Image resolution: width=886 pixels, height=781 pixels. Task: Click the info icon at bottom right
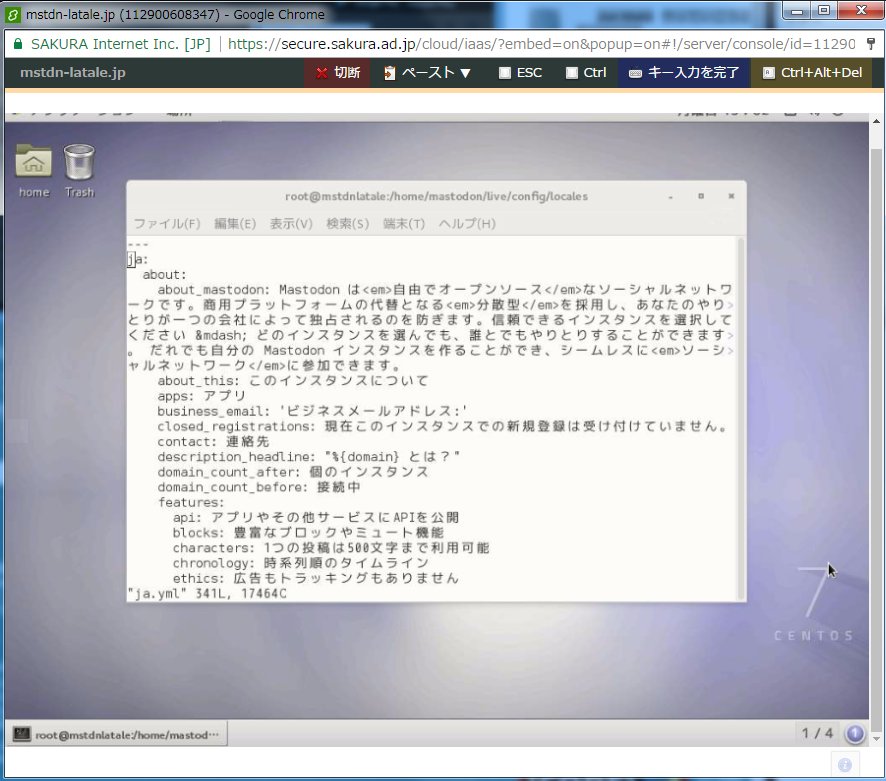click(x=845, y=765)
